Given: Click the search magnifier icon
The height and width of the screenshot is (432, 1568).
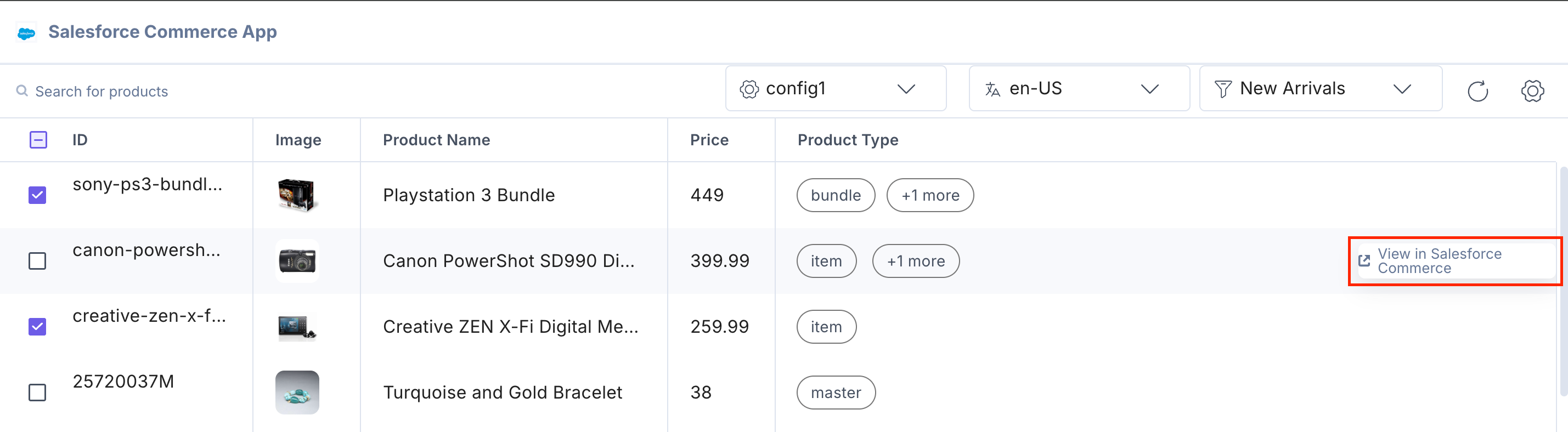Looking at the screenshot, I should coord(22,91).
